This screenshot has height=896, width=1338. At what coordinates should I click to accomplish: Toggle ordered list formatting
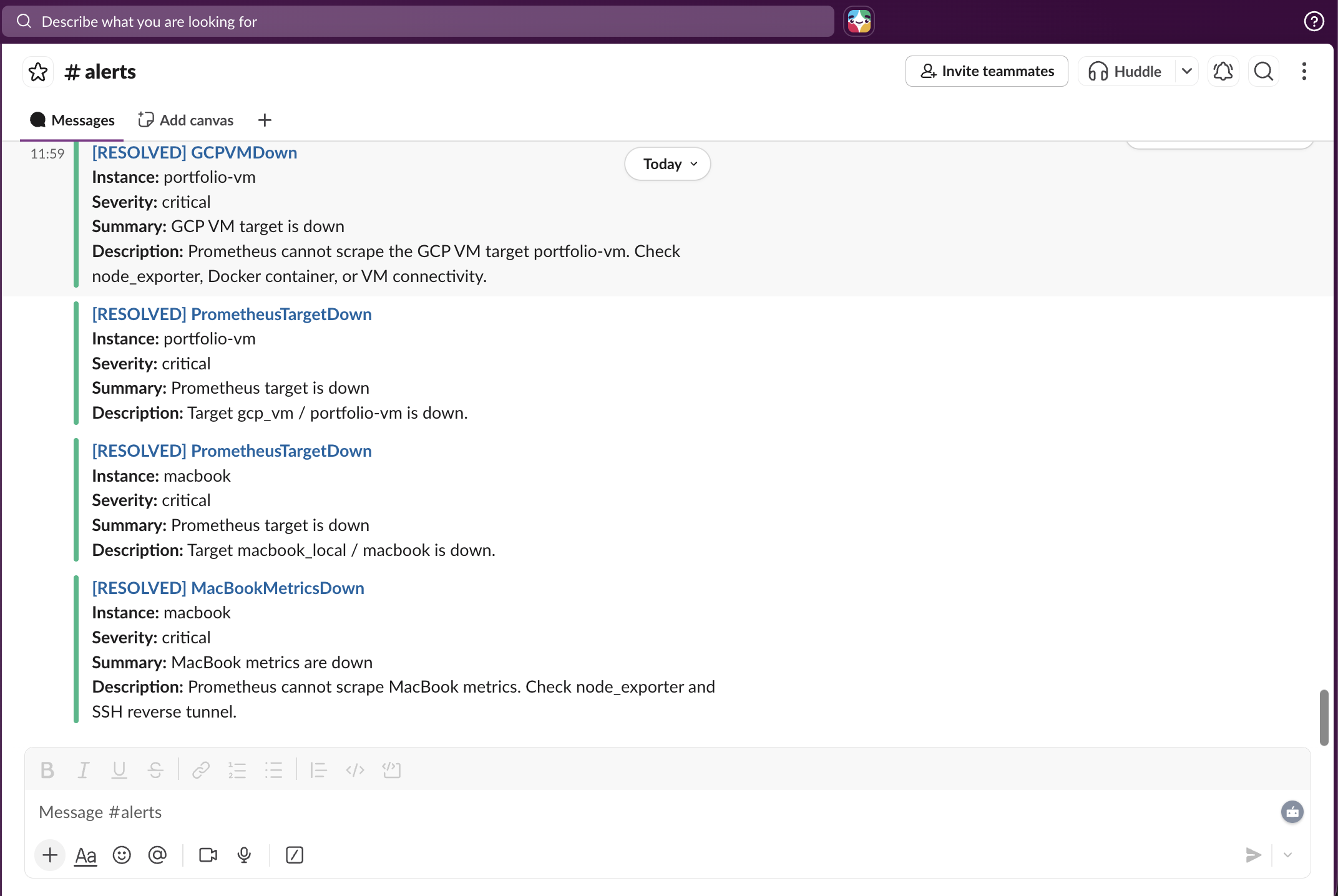tap(237, 770)
